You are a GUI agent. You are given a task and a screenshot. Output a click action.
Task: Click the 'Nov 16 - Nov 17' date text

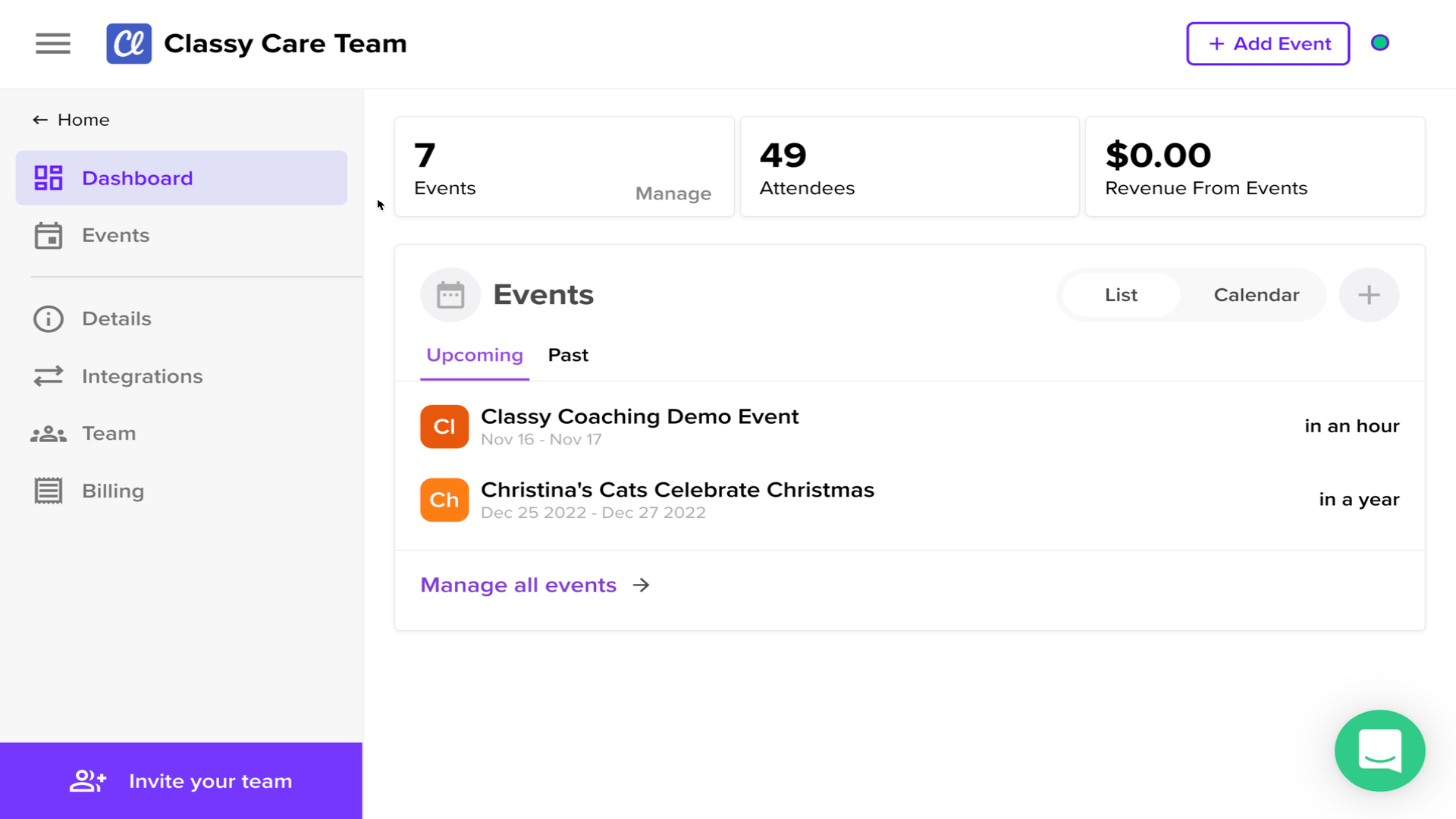[541, 440]
